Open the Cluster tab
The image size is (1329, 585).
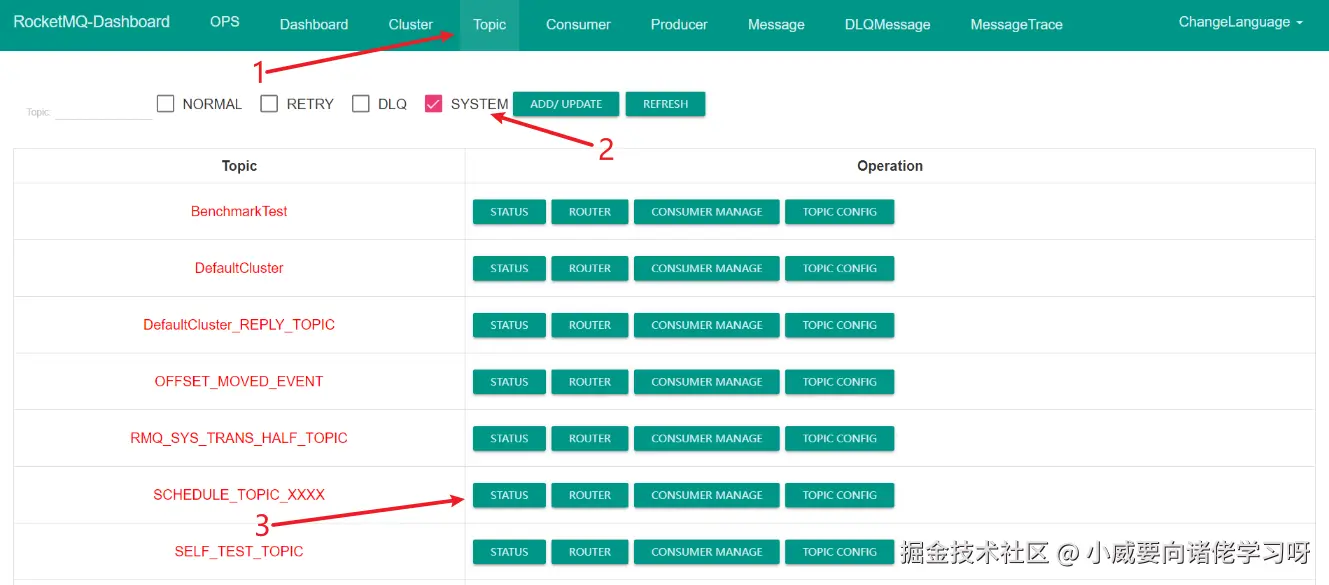(410, 25)
